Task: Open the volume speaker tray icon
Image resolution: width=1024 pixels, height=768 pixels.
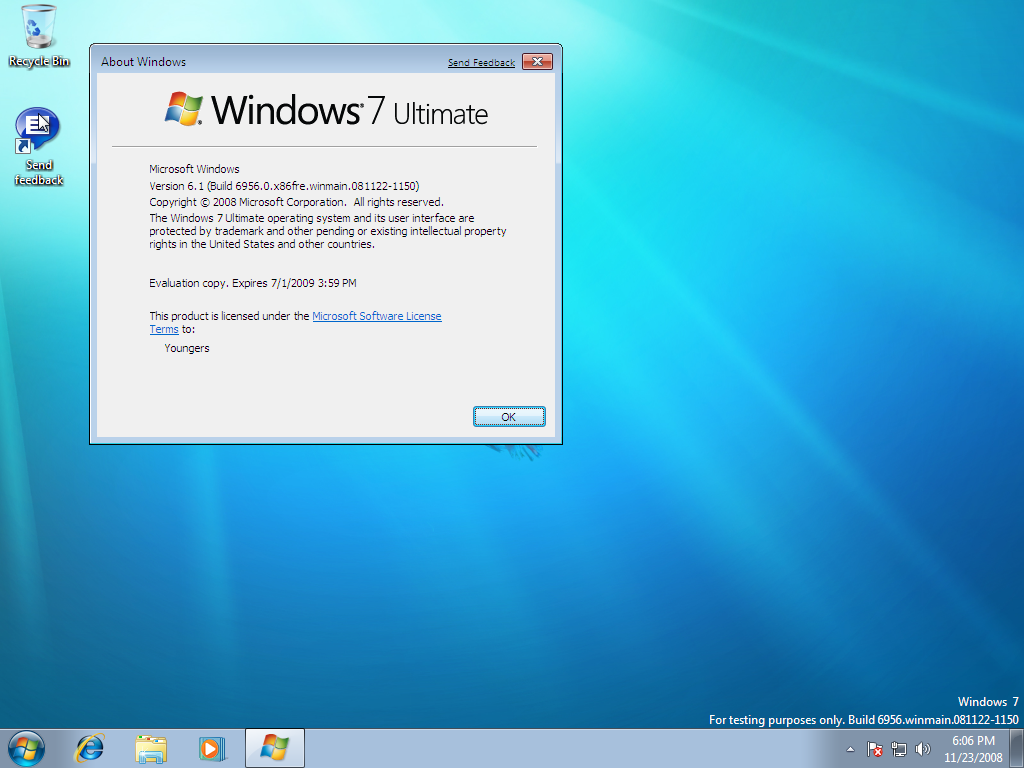Action: [923, 749]
